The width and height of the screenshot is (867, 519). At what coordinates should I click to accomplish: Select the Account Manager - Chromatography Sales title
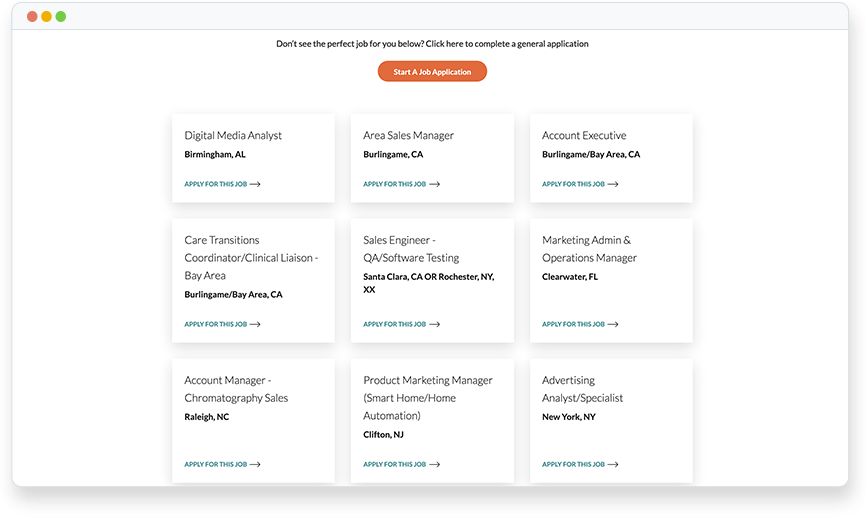click(x=236, y=389)
